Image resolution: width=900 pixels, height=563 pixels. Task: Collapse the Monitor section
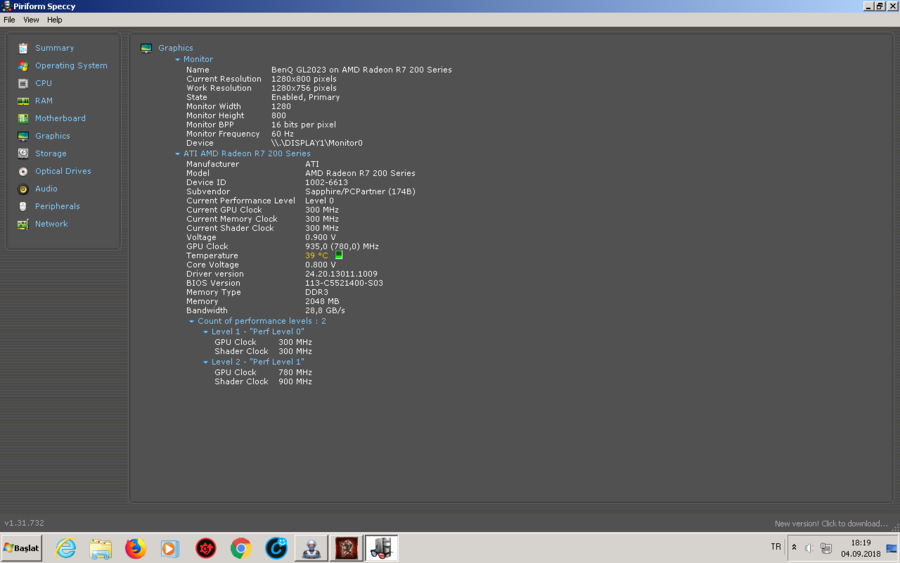177,60
